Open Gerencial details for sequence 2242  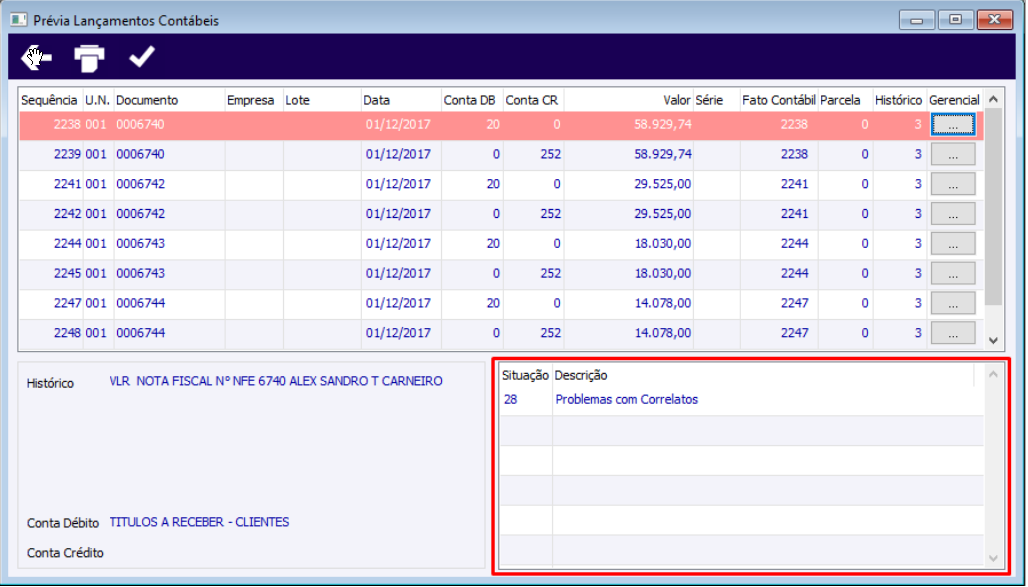[x=953, y=214]
